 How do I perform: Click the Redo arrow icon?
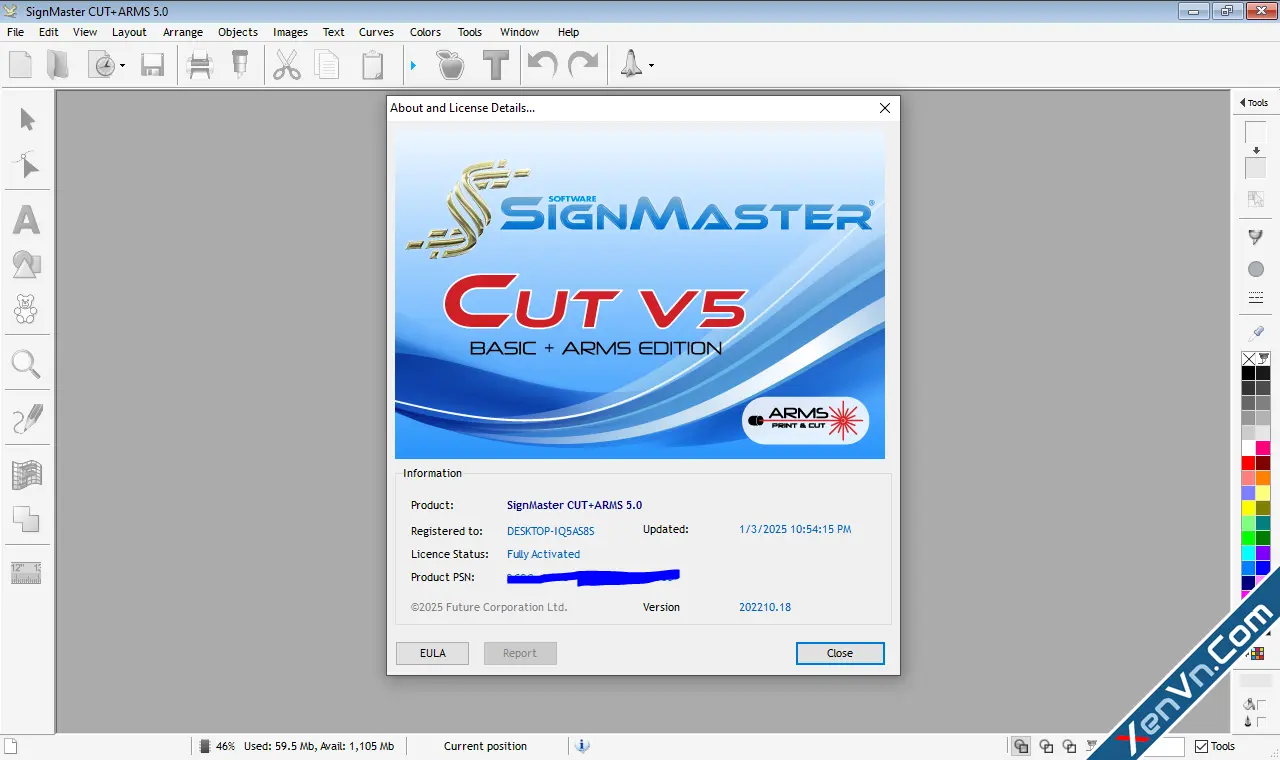[x=583, y=65]
